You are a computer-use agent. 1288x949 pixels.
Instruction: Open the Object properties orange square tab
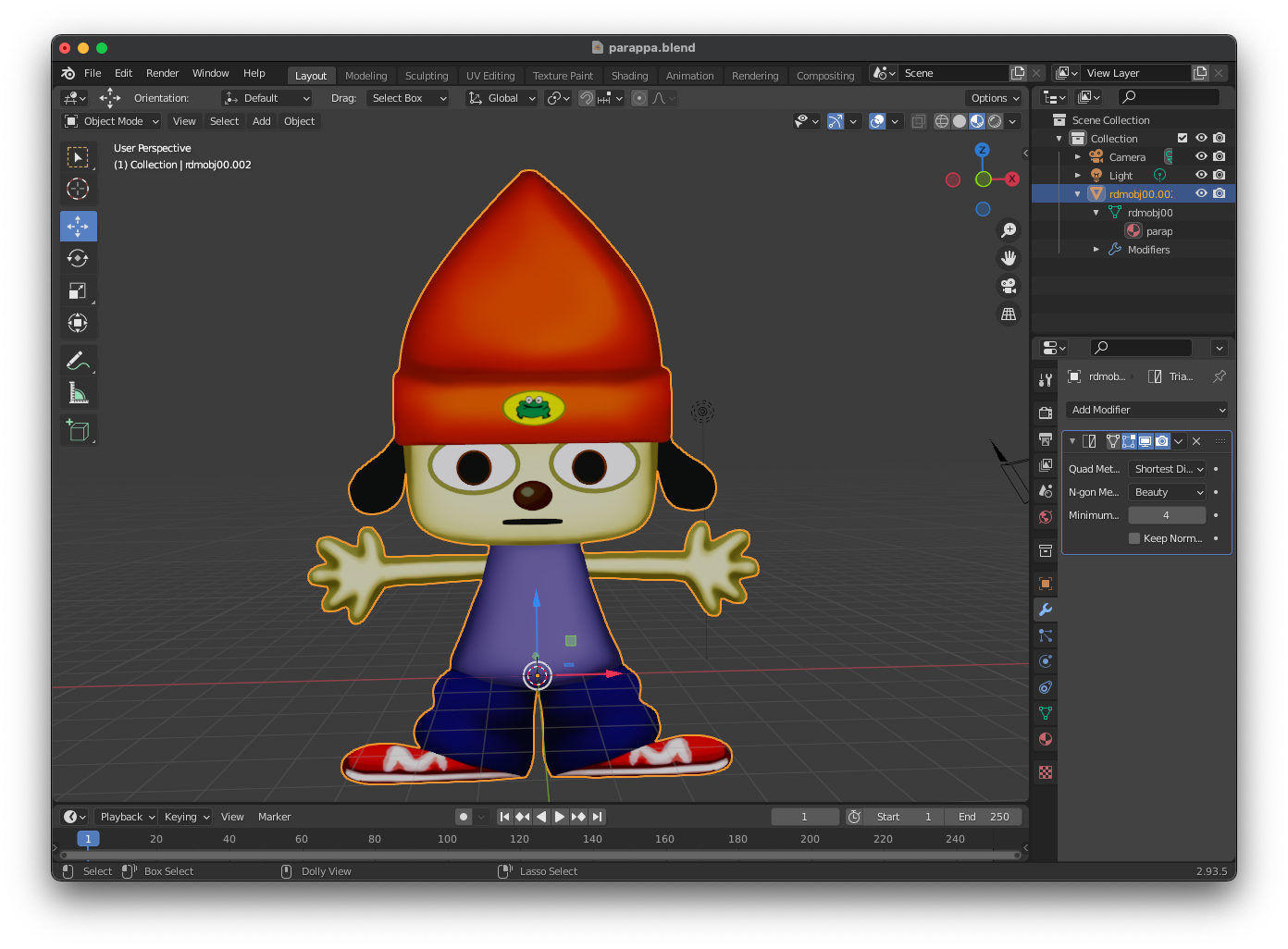(1046, 584)
